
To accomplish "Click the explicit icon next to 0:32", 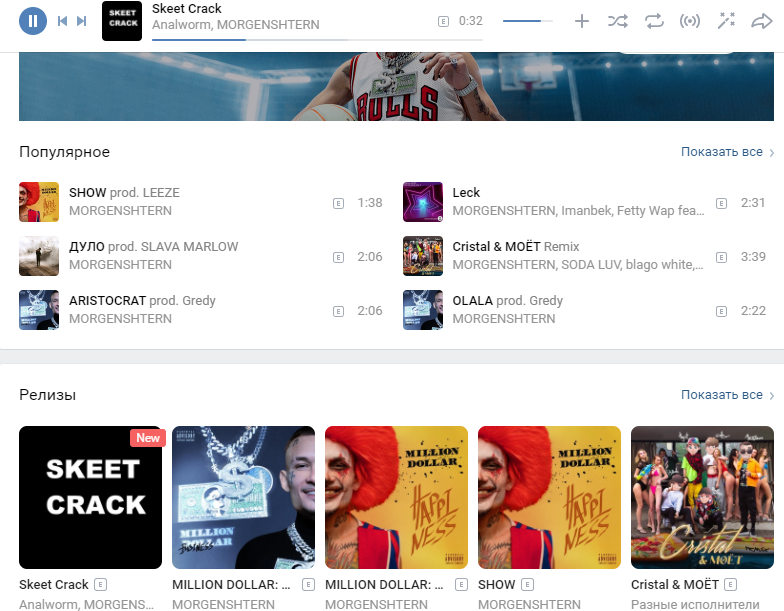I will coord(443,21).
